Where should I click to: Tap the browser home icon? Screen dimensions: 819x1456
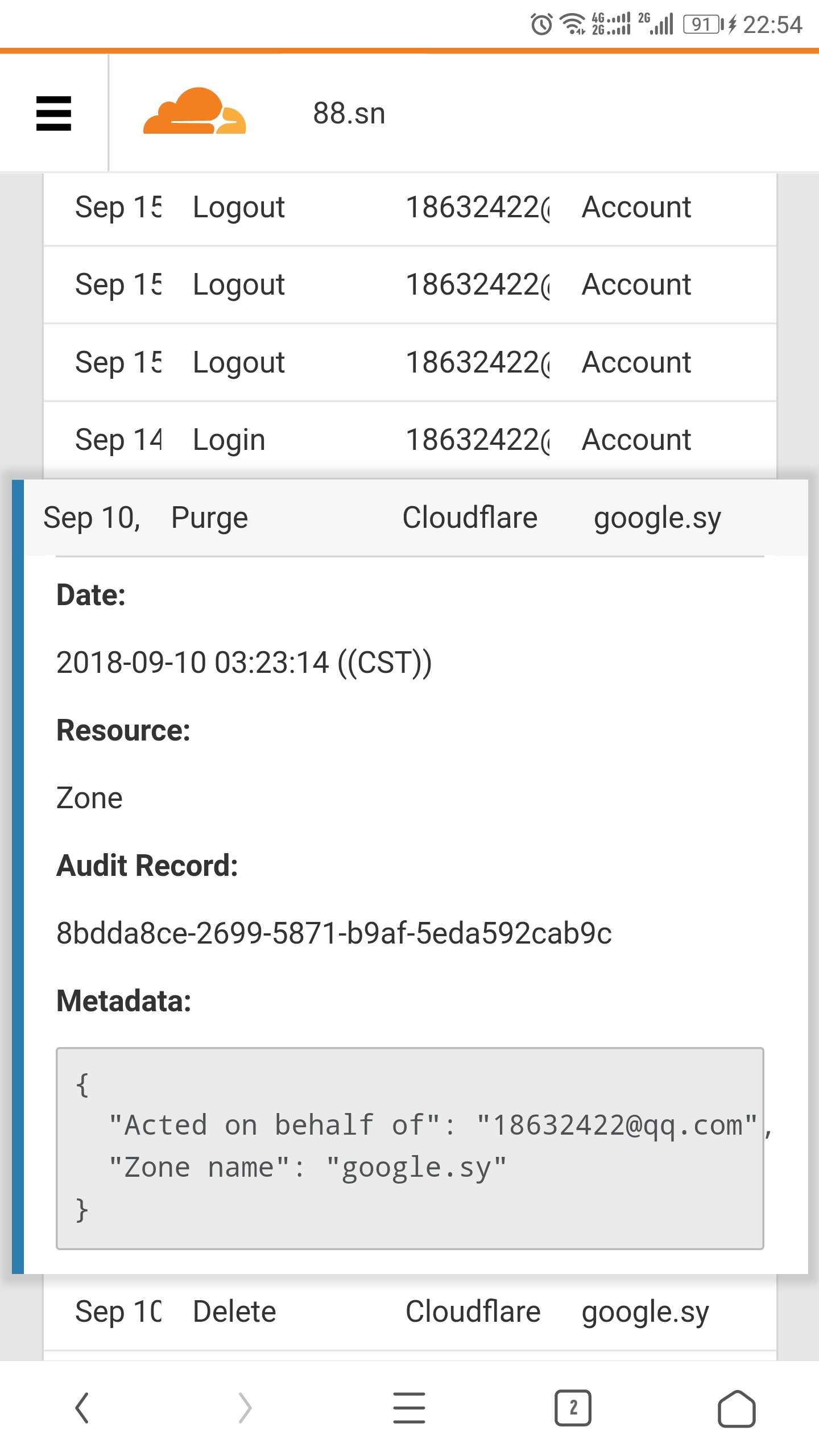point(737,1408)
